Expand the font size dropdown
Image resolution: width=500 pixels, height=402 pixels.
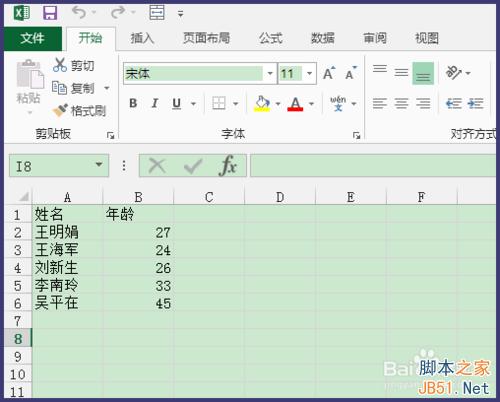[x=309, y=73]
